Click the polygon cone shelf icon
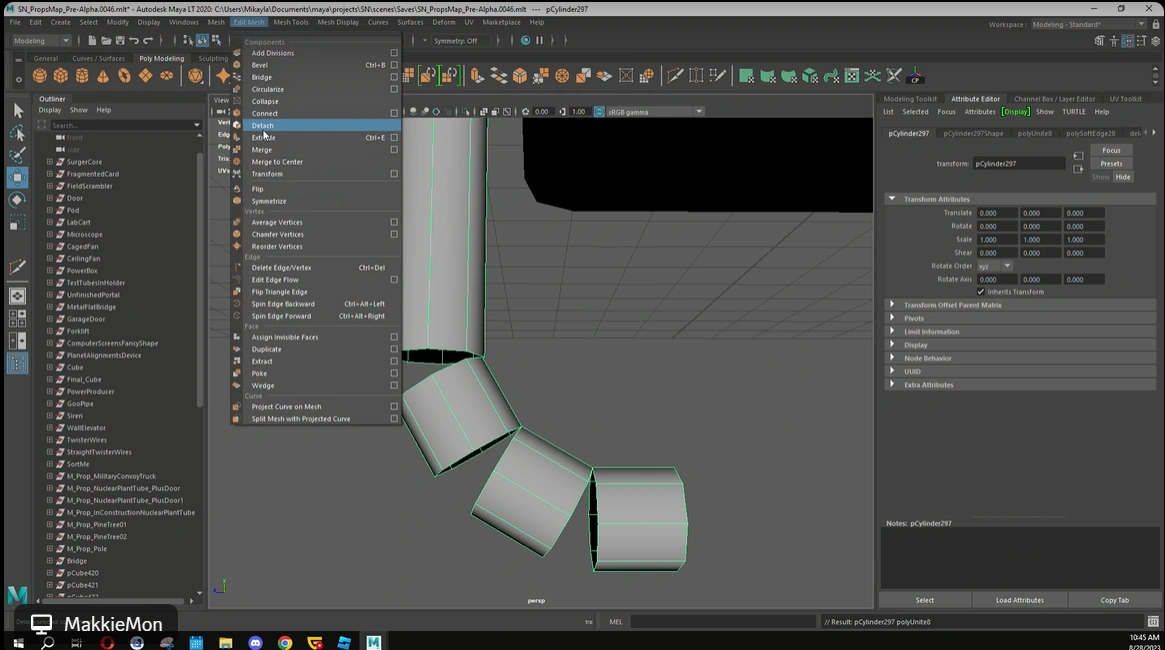The width and height of the screenshot is (1165, 650). (x=103, y=76)
